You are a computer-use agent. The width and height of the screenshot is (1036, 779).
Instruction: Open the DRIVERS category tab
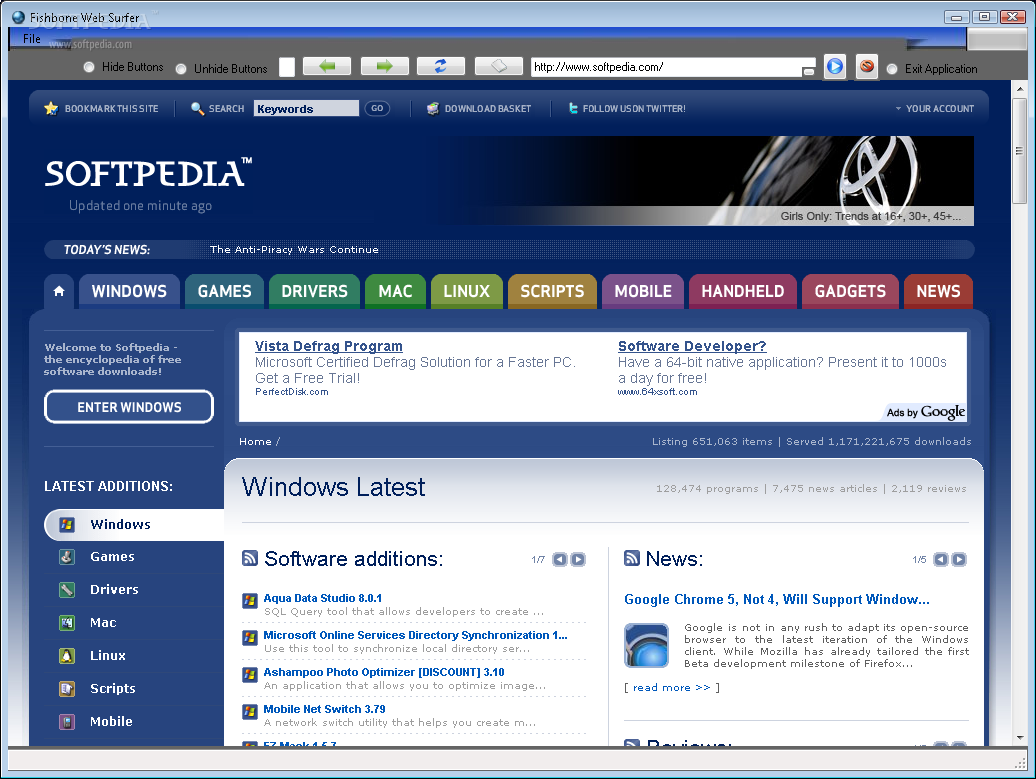[314, 291]
